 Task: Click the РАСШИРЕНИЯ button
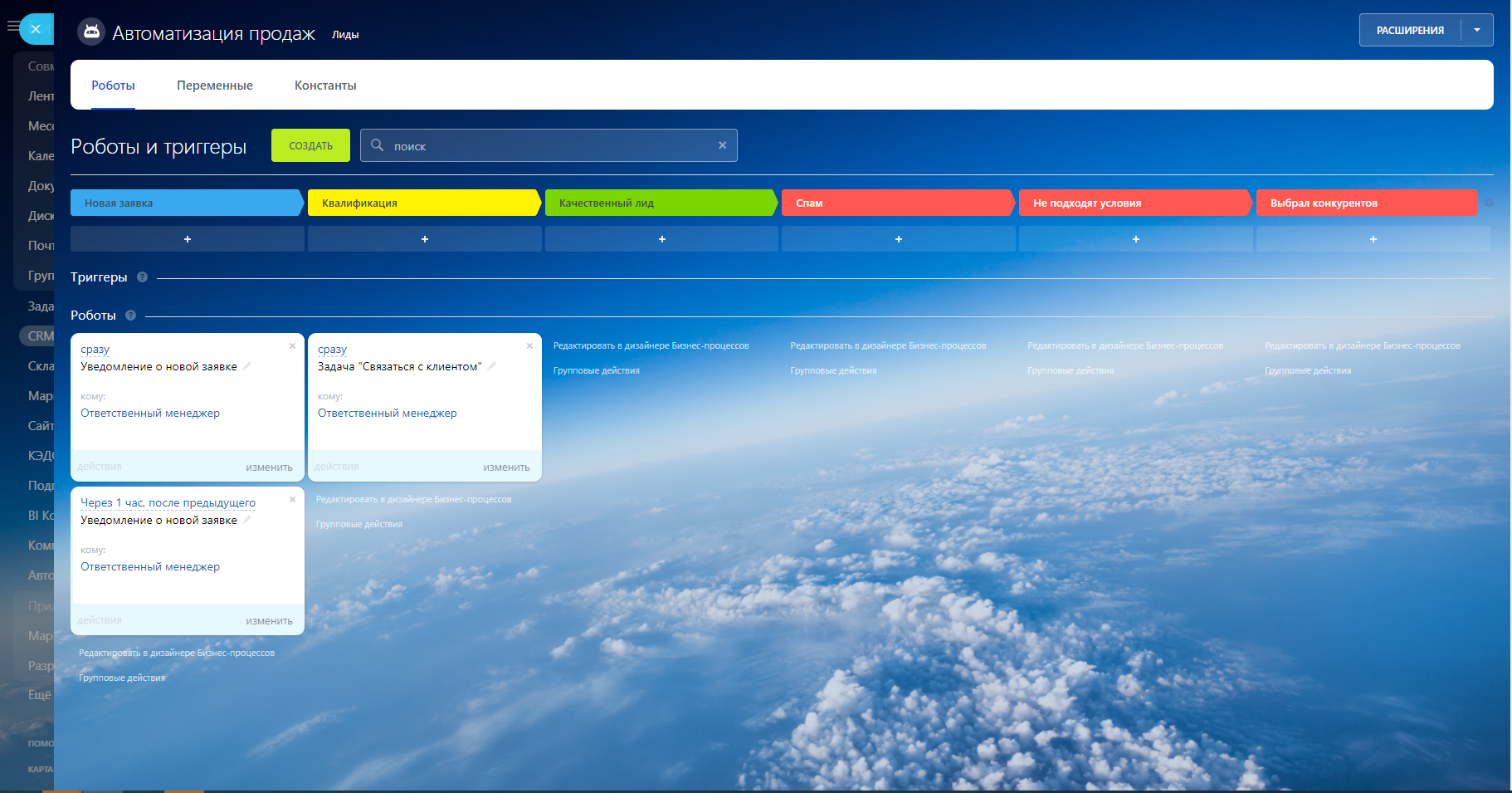(1410, 30)
